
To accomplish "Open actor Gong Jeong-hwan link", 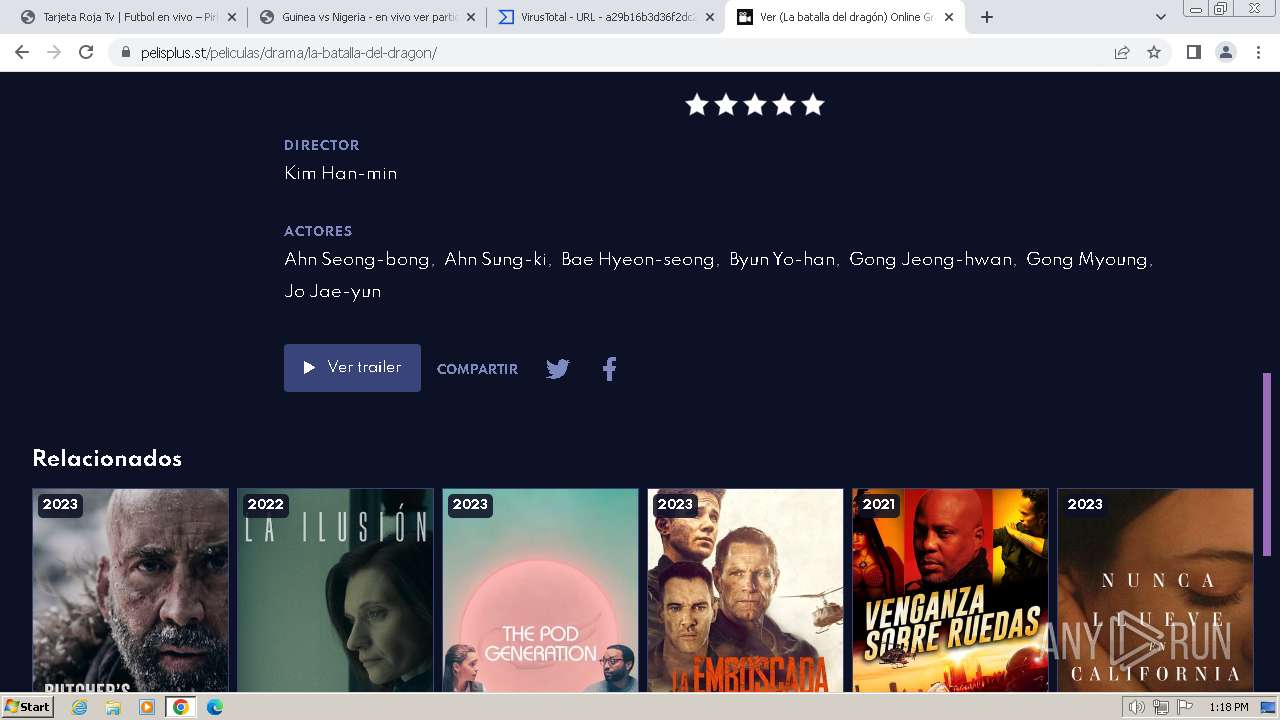I will (x=931, y=259).
